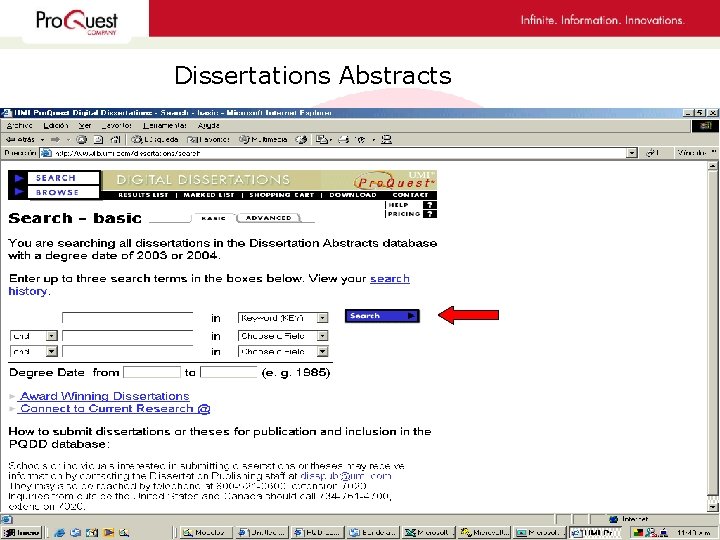Screen dimensions: 720x540
Task: Open the Herramientas menu
Action: tap(165, 125)
